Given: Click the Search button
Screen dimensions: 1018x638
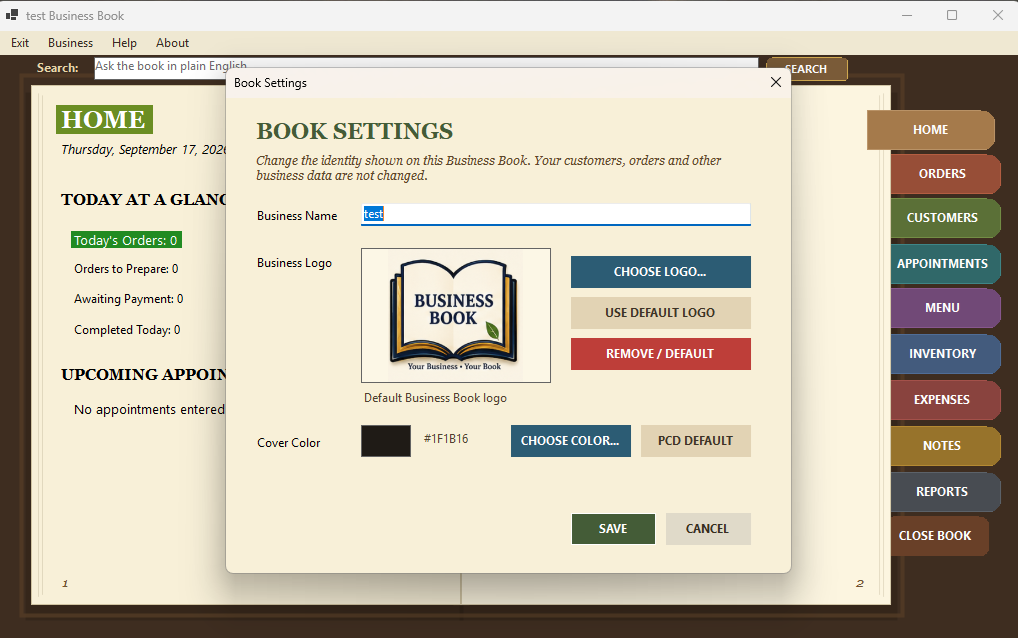Looking at the screenshot, I should click(x=806, y=69).
